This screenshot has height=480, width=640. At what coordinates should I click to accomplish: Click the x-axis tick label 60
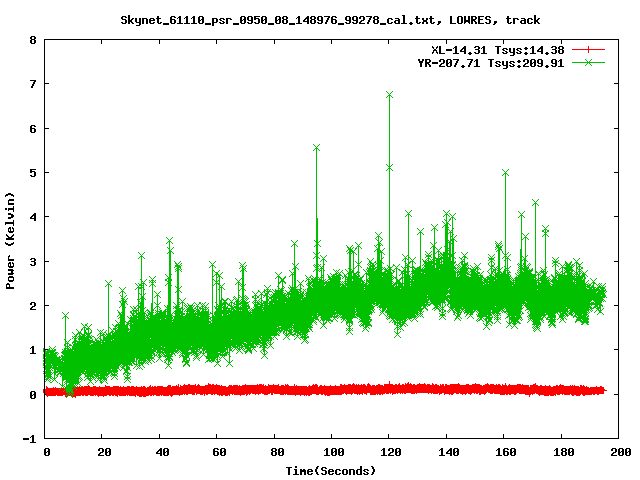coord(218,452)
